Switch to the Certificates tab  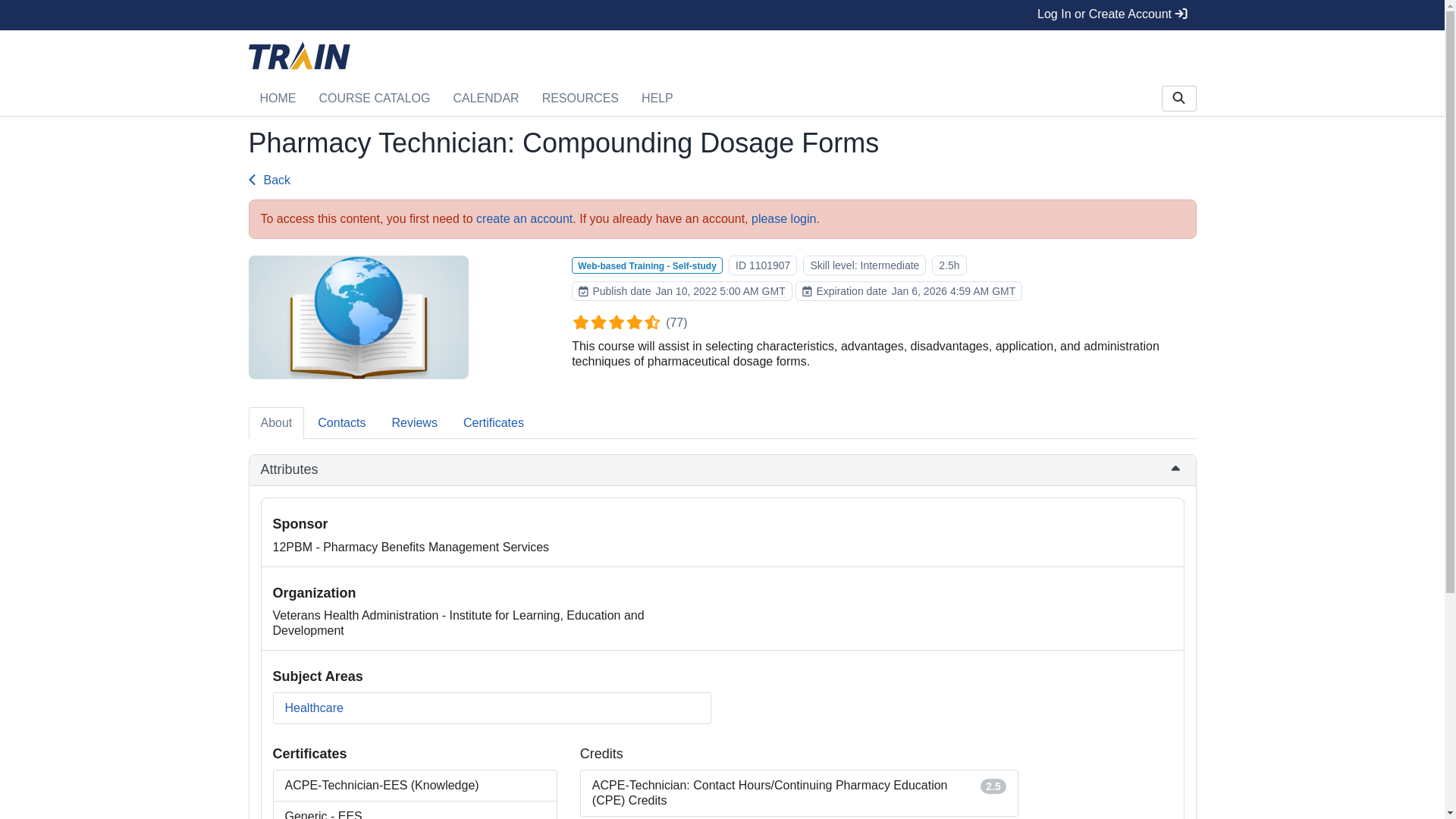(x=493, y=423)
